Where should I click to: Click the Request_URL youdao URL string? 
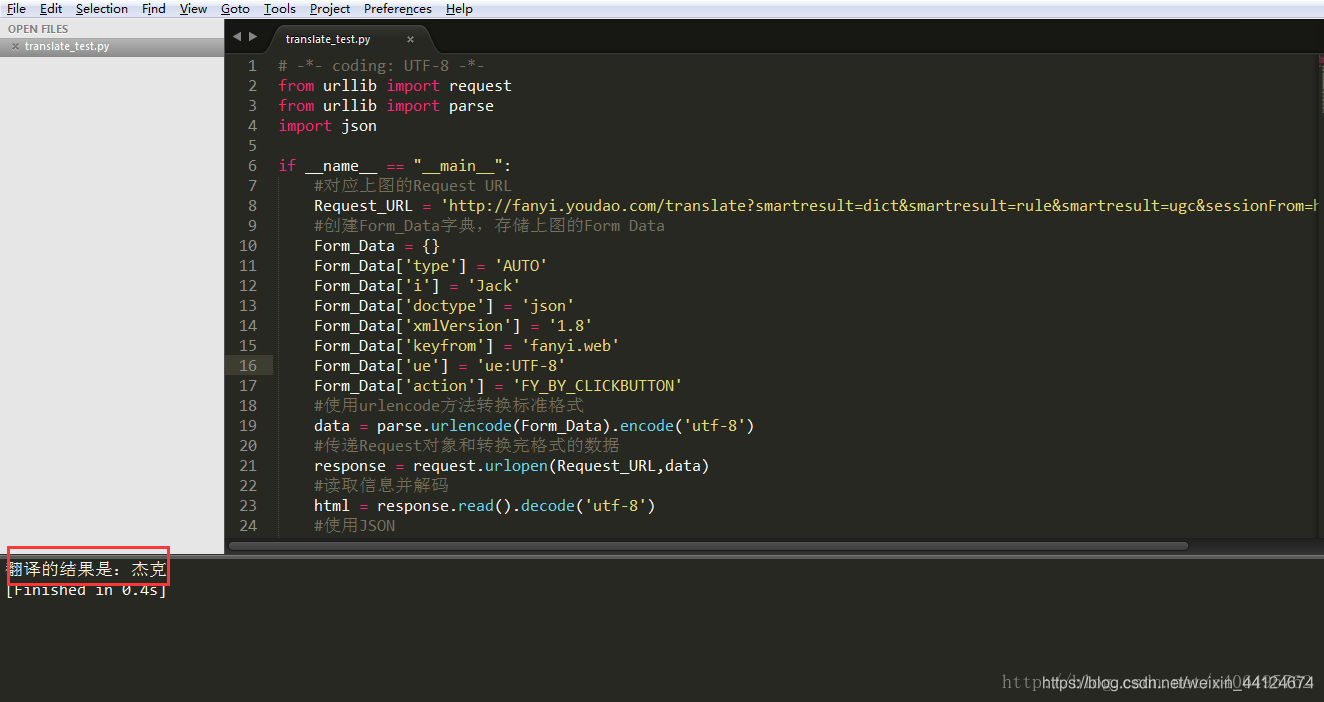coord(880,206)
